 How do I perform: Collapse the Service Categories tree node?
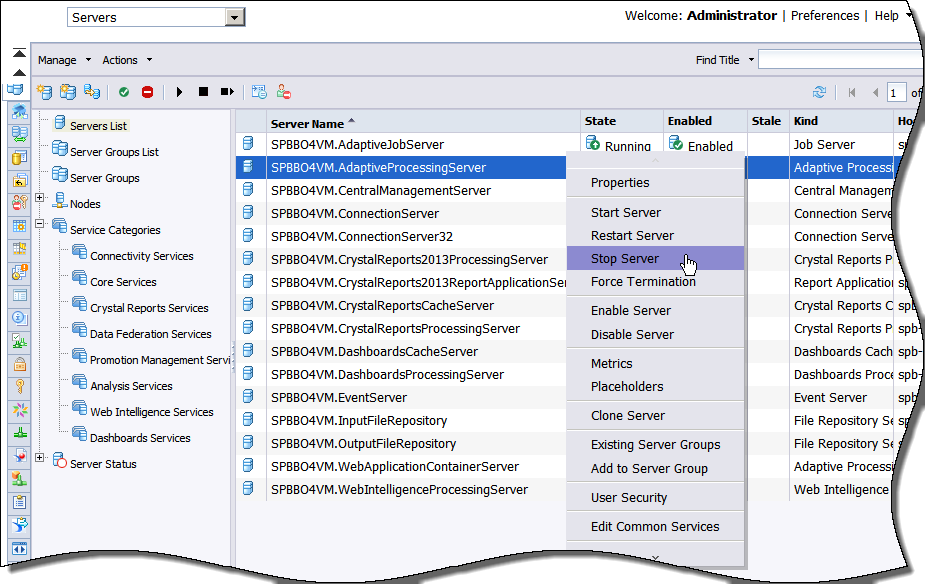pos(40,224)
